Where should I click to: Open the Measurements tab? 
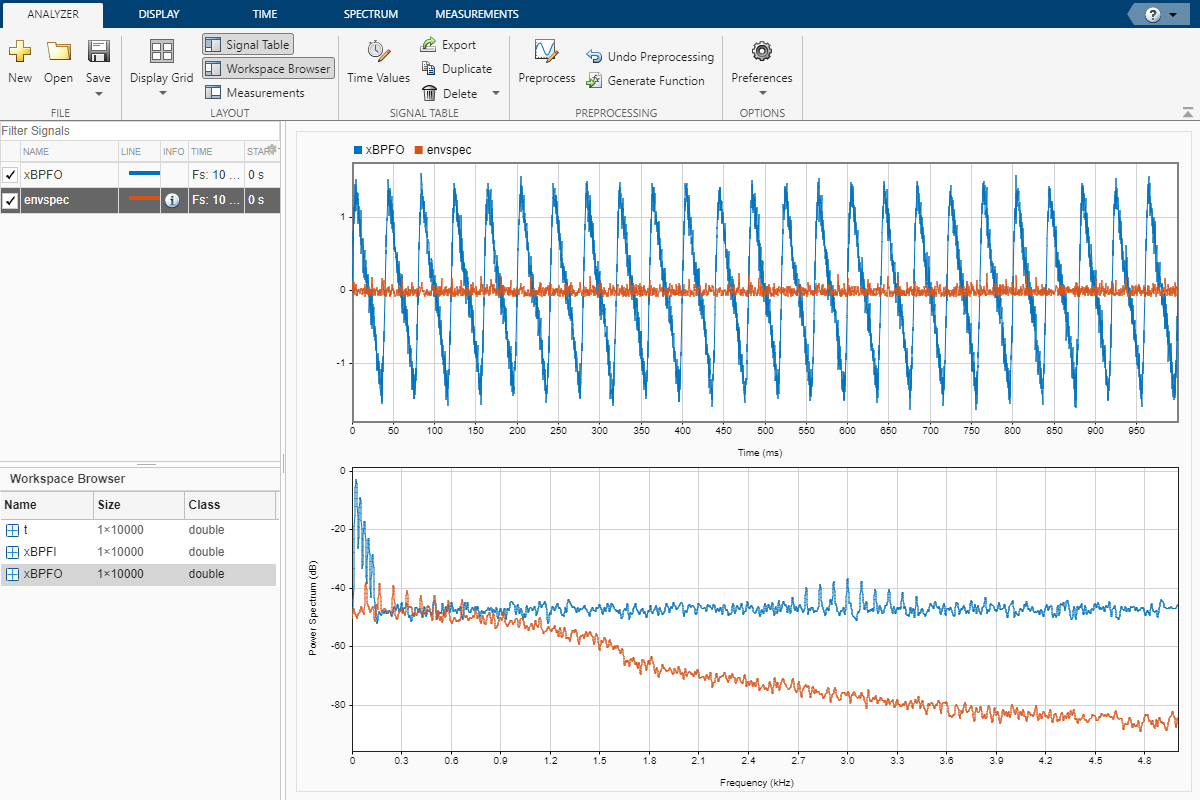click(x=476, y=14)
